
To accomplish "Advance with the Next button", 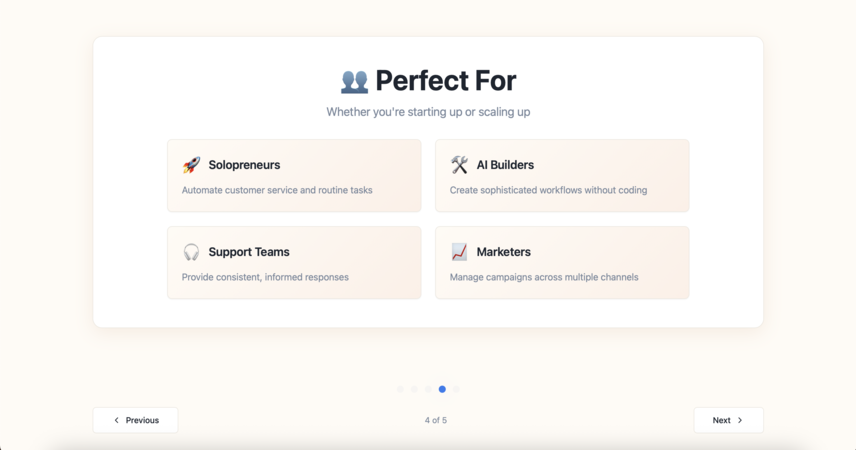I will pyautogui.click(x=729, y=420).
